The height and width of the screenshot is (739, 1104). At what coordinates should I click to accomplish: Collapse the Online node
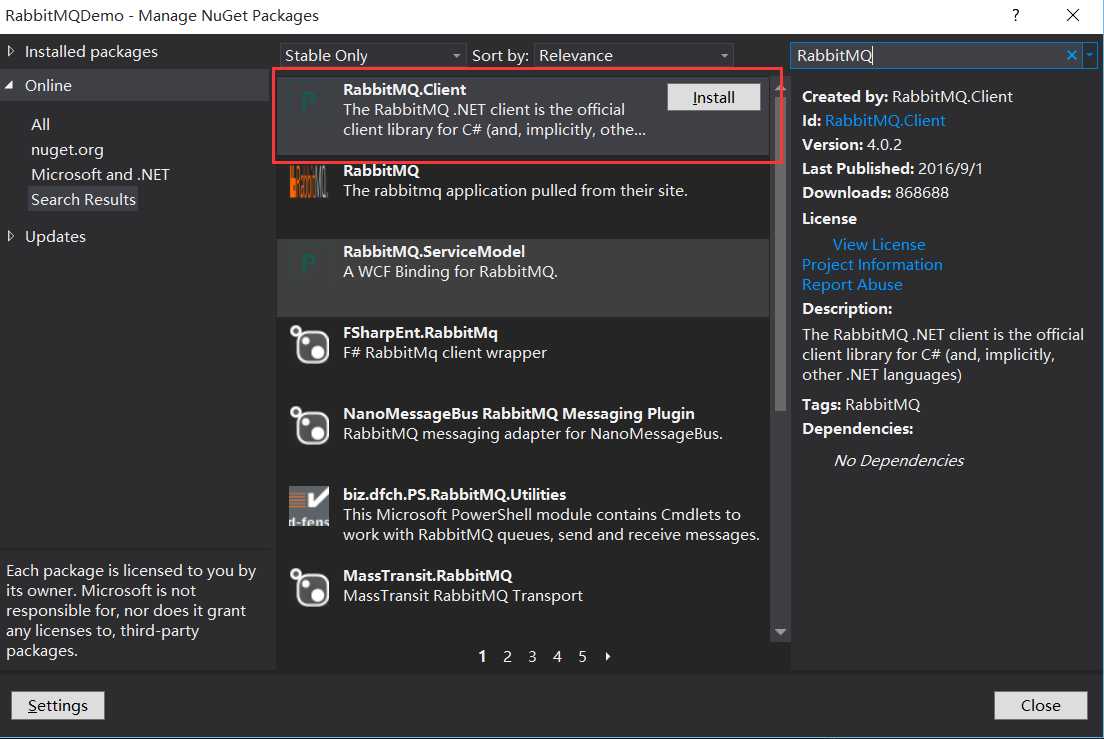tap(10, 85)
